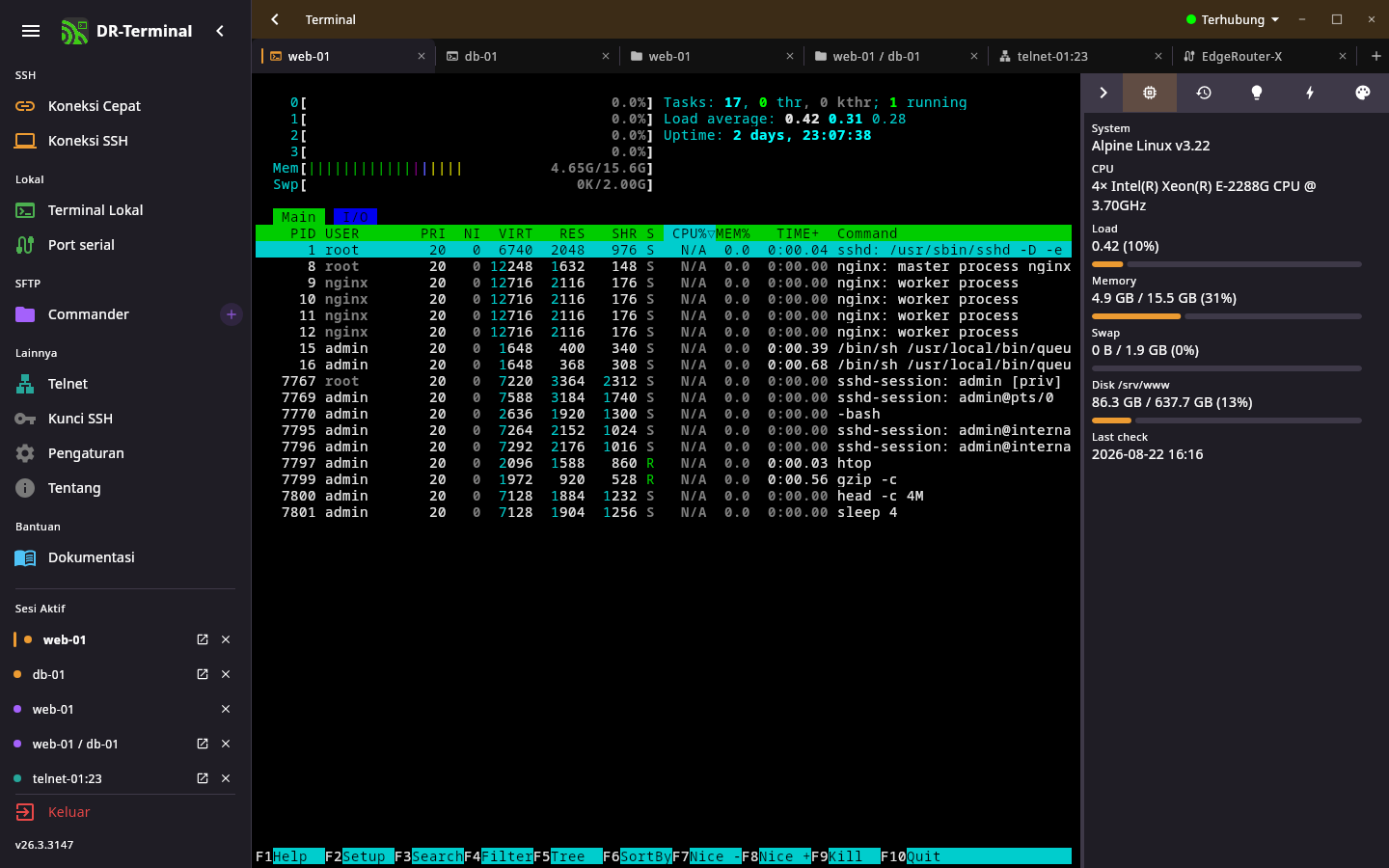Image resolution: width=1389 pixels, height=868 pixels.
Task: Click F10 Quit in htop footer
Action: point(911,856)
